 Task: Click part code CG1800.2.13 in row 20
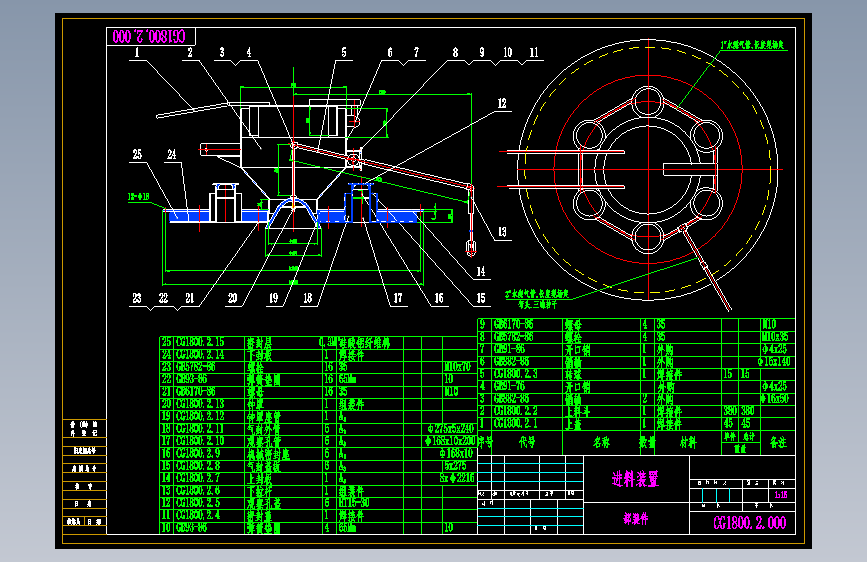(x=200, y=404)
